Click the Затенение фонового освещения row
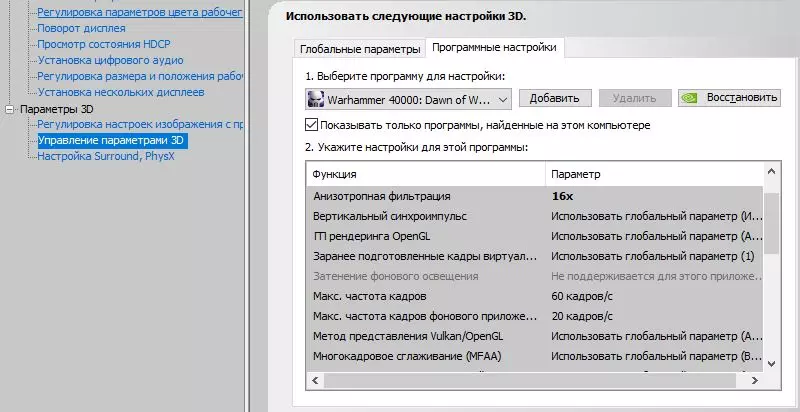This screenshot has width=800, height=412. click(534, 276)
